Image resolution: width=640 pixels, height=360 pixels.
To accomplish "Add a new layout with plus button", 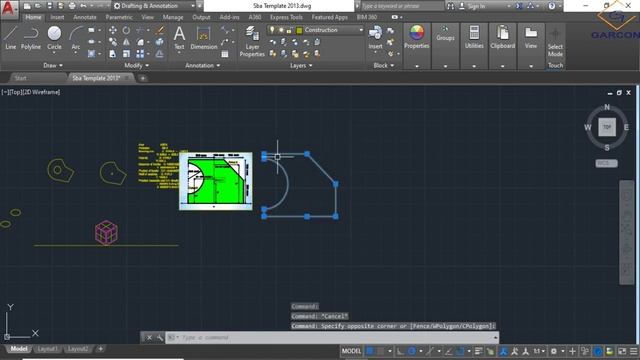I will coord(100,349).
